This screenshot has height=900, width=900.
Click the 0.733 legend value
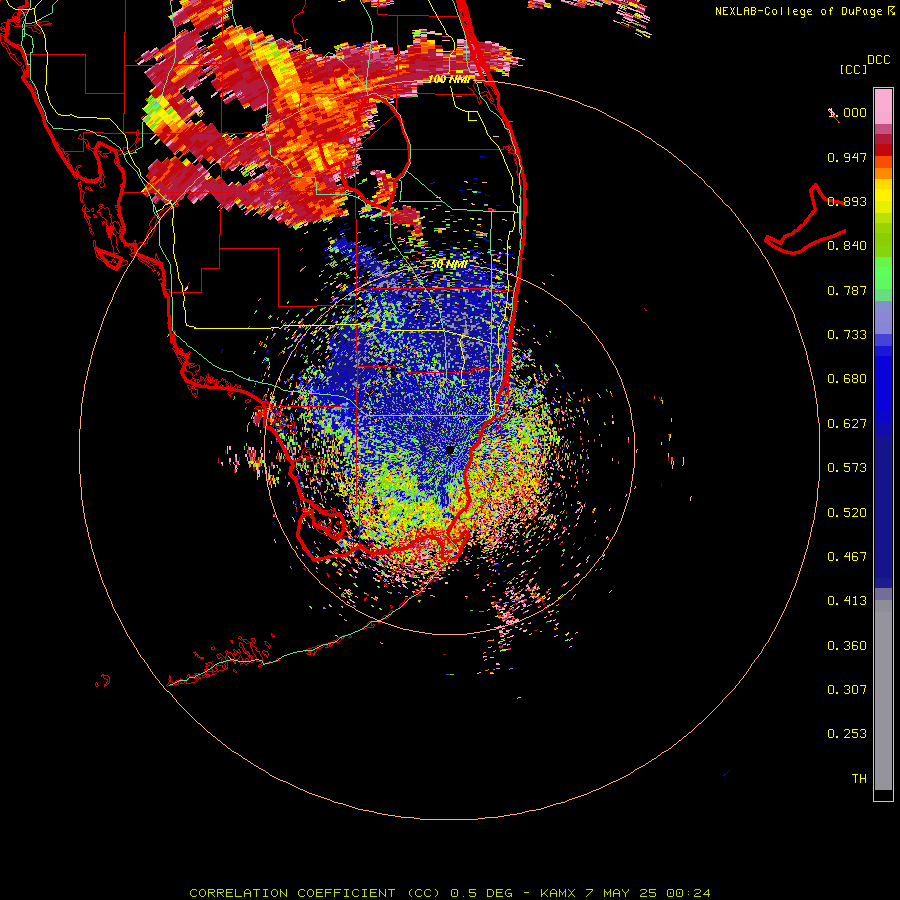coord(847,335)
